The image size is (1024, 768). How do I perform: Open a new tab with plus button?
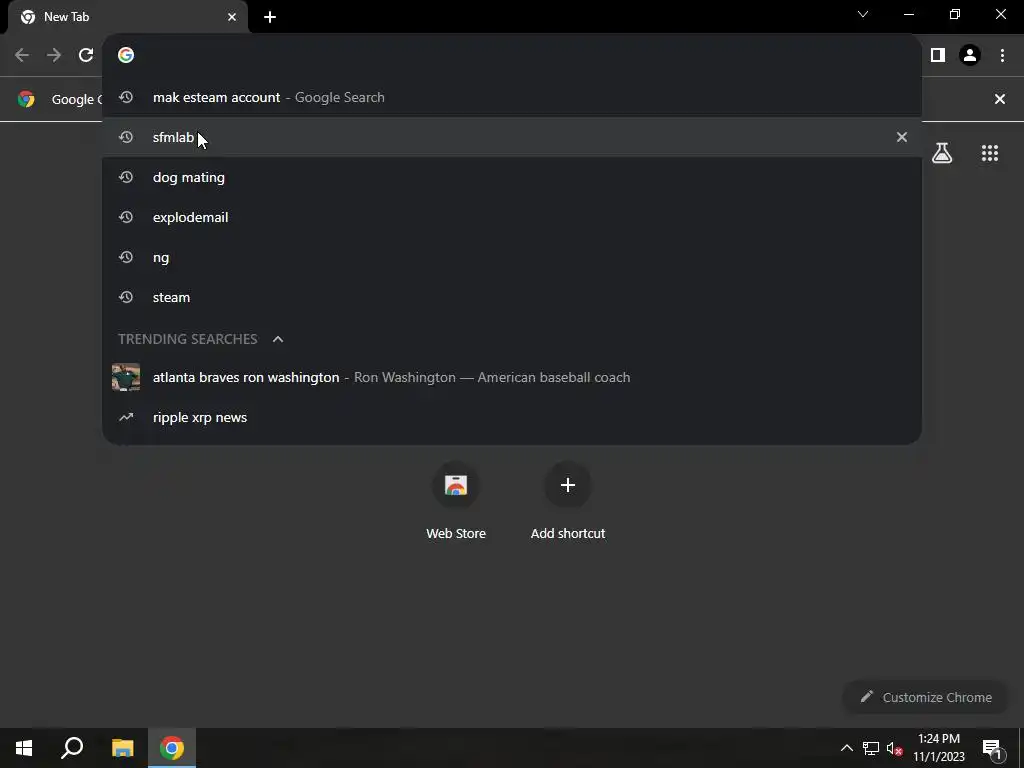(270, 18)
